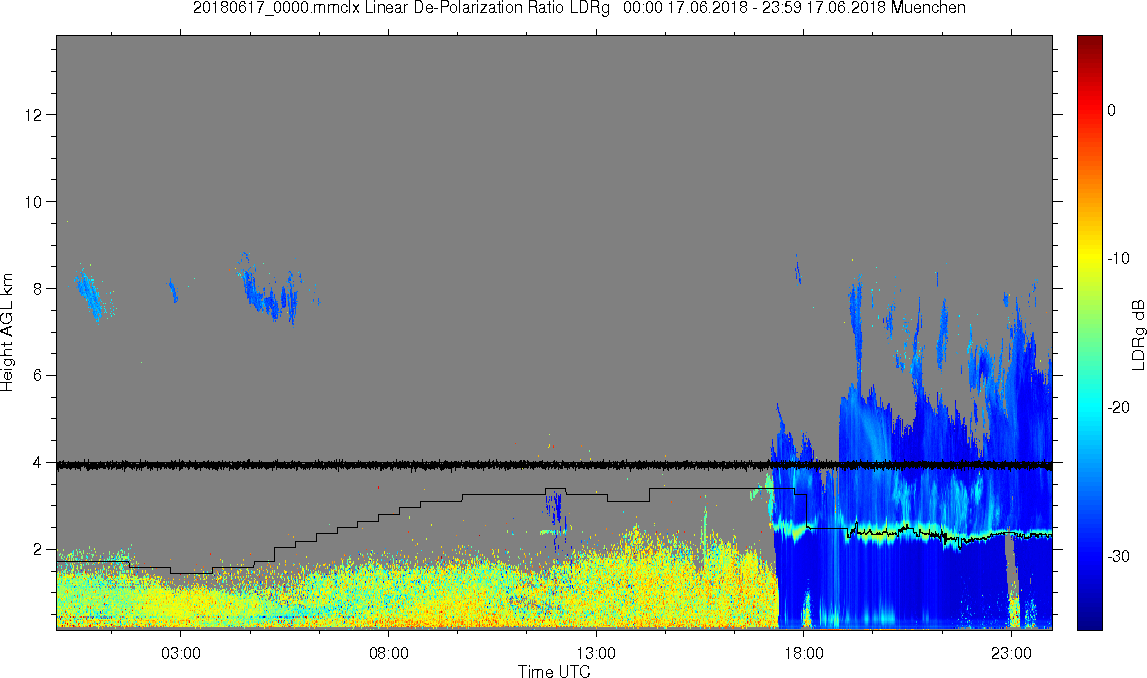Viewport: 1147px width, 678px height.
Task: Click the colorbar value '-10'
Action: (x=1118, y=258)
